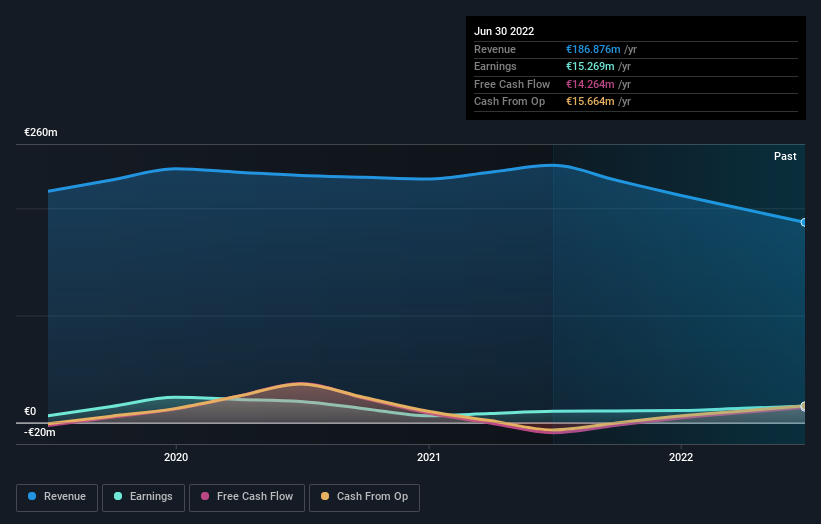This screenshot has width=821, height=524.
Task: Select the Revenue endpoint marker on the chart
Action: point(804,222)
